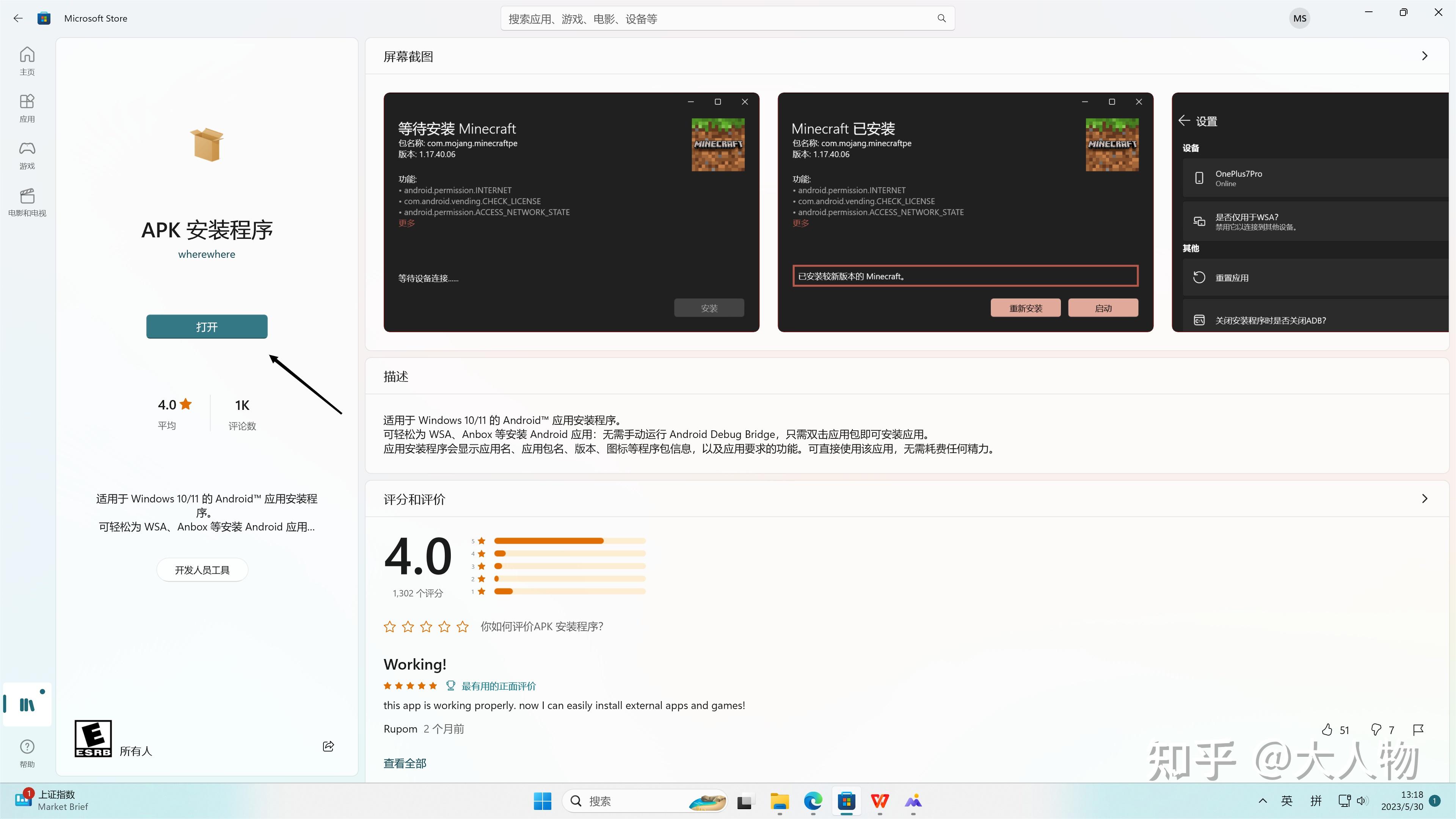Click the share icon near ESRB rating
The image size is (1456, 819).
click(x=328, y=746)
